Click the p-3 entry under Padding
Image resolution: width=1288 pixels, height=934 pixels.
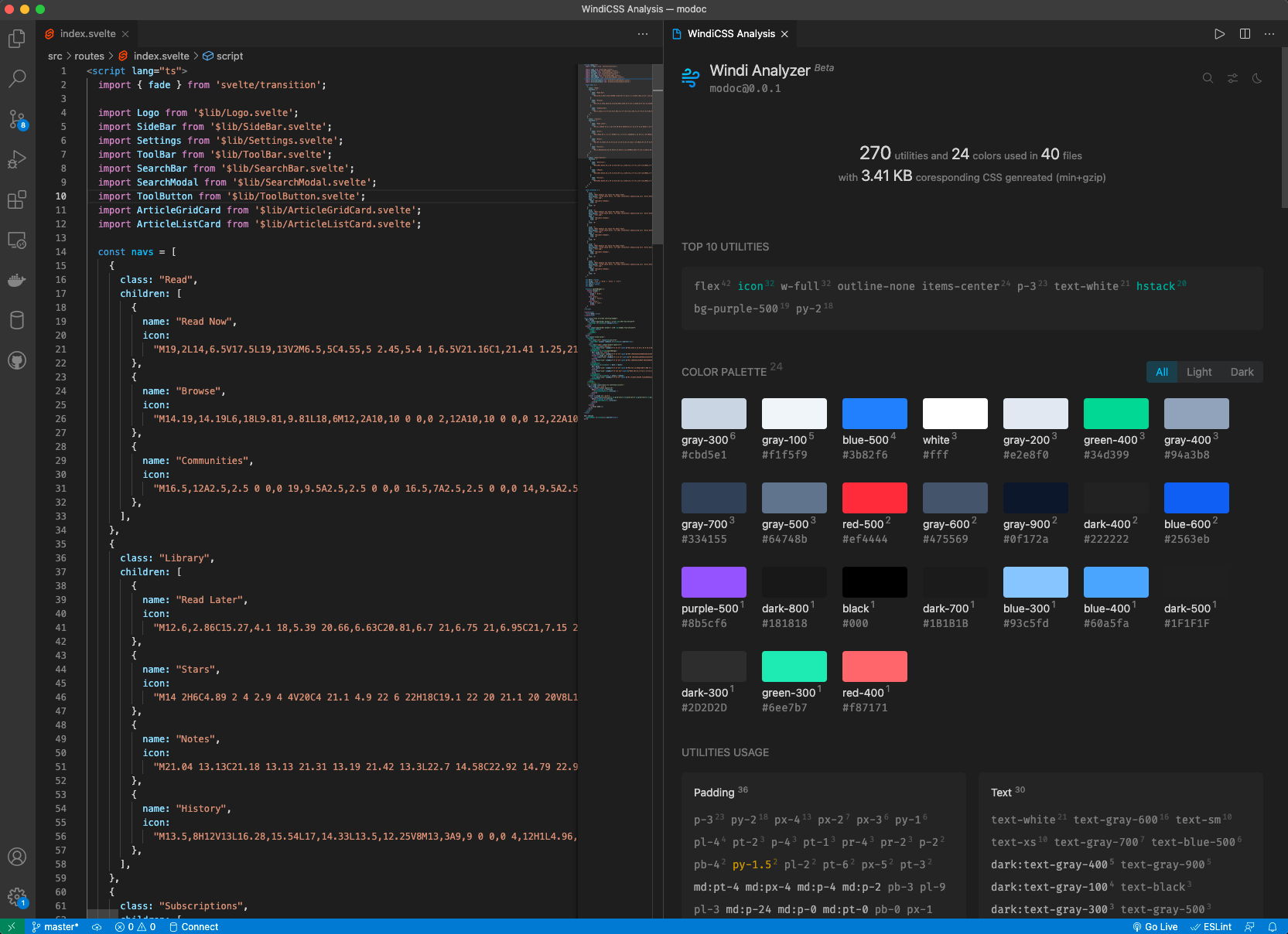pyautogui.click(x=703, y=820)
